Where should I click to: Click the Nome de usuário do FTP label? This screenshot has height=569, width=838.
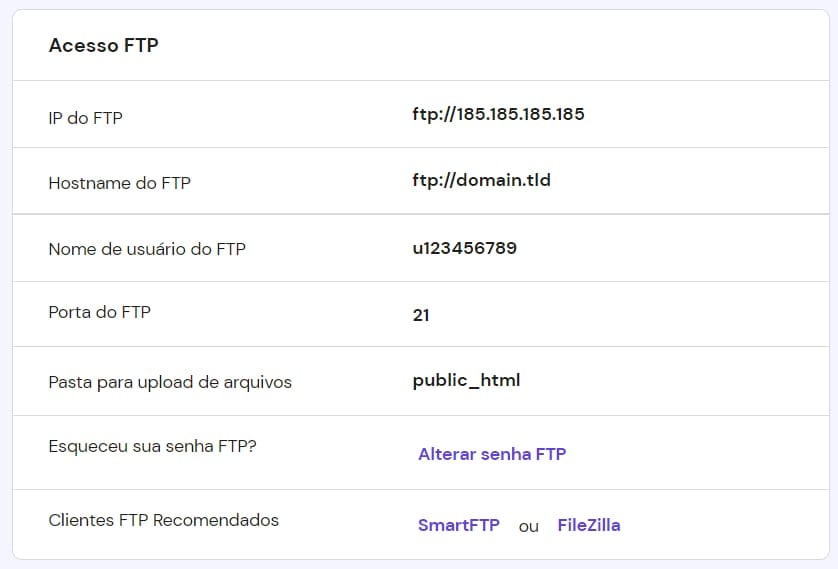[x=146, y=249]
